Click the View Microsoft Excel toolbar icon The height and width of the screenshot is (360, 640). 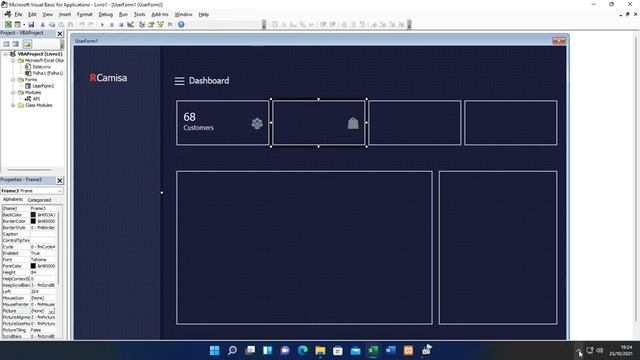[x=8, y=24]
